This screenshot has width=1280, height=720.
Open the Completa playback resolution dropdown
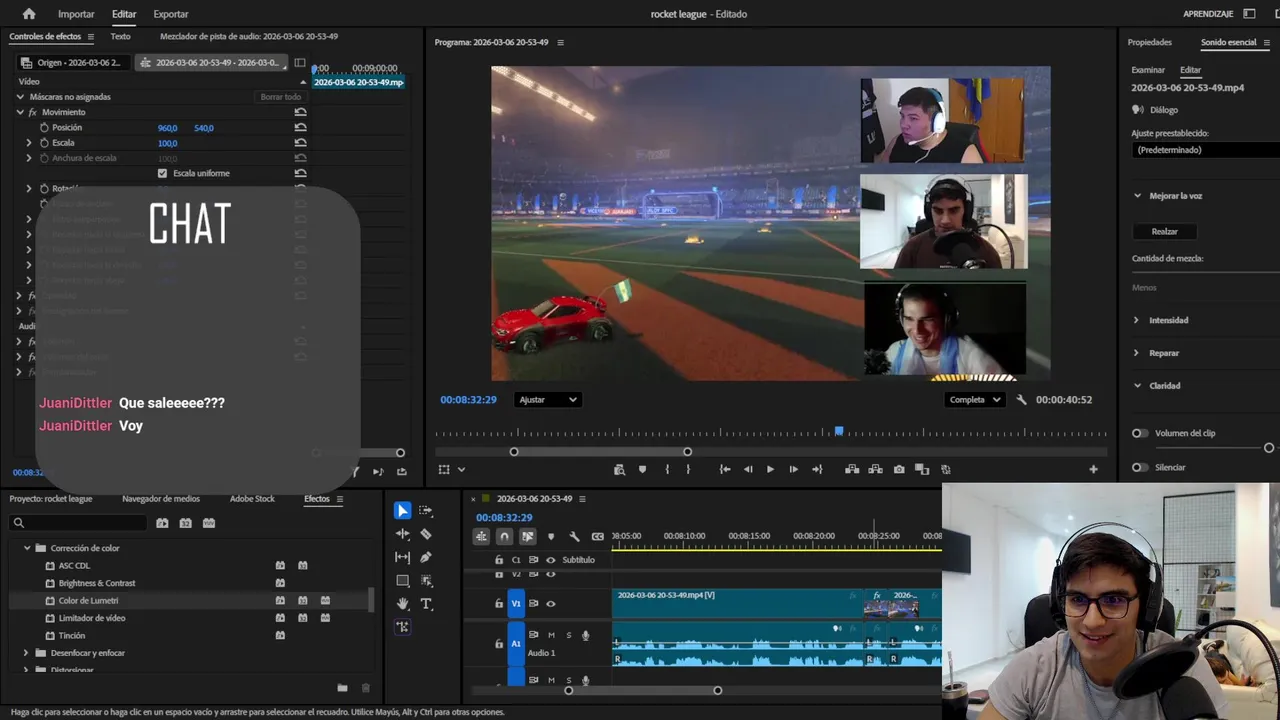coord(975,400)
